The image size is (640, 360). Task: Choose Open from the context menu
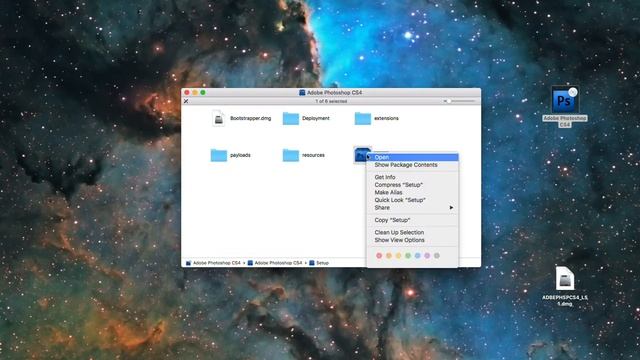coord(412,157)
